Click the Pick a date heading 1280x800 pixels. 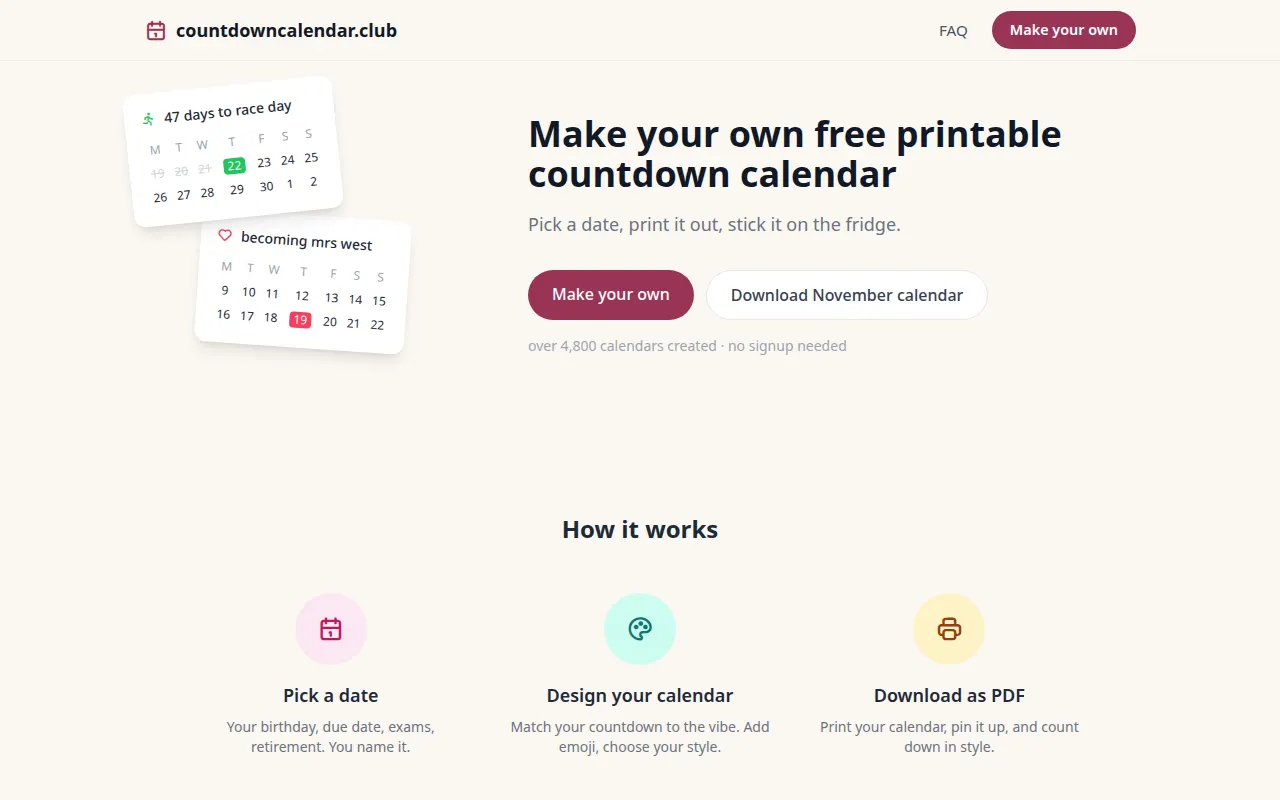(331, 695)
